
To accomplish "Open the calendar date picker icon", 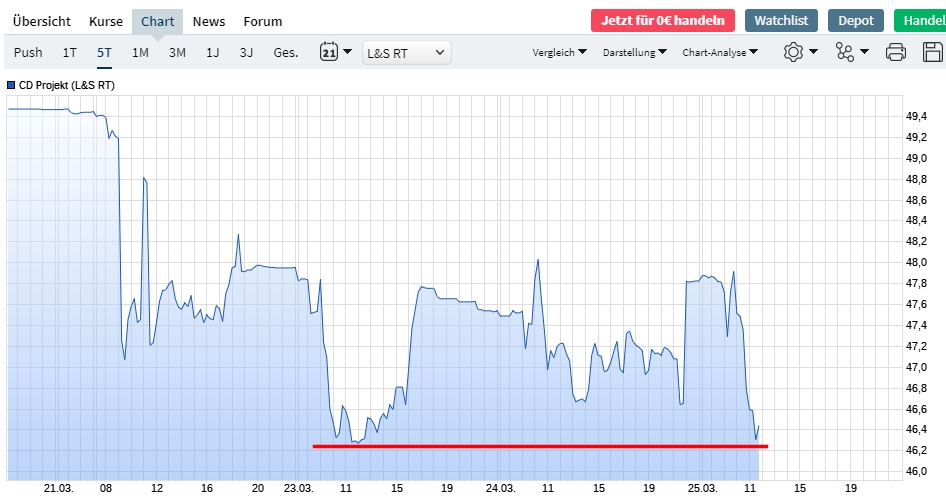I will coord(329,52).
